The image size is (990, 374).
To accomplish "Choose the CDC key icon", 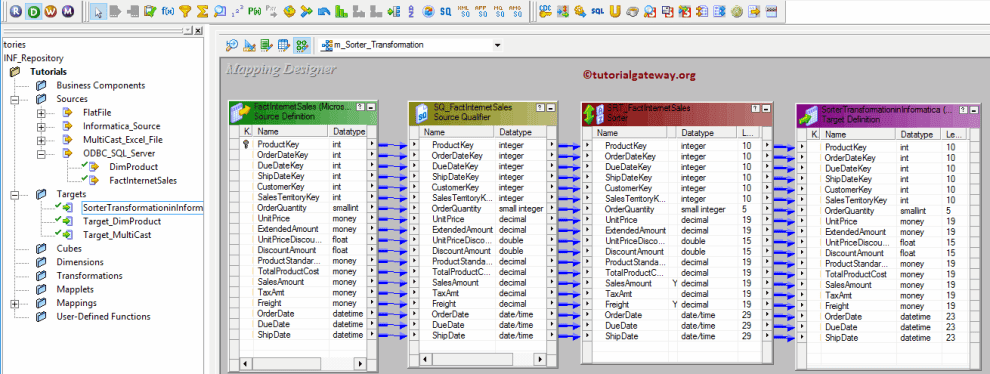I will coord(545,11).
